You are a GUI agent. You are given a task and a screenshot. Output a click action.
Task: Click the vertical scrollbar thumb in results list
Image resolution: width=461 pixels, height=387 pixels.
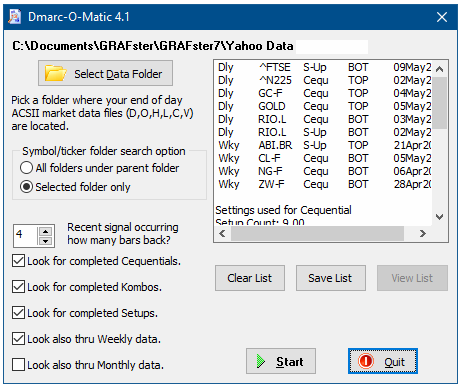pos(440,103)
